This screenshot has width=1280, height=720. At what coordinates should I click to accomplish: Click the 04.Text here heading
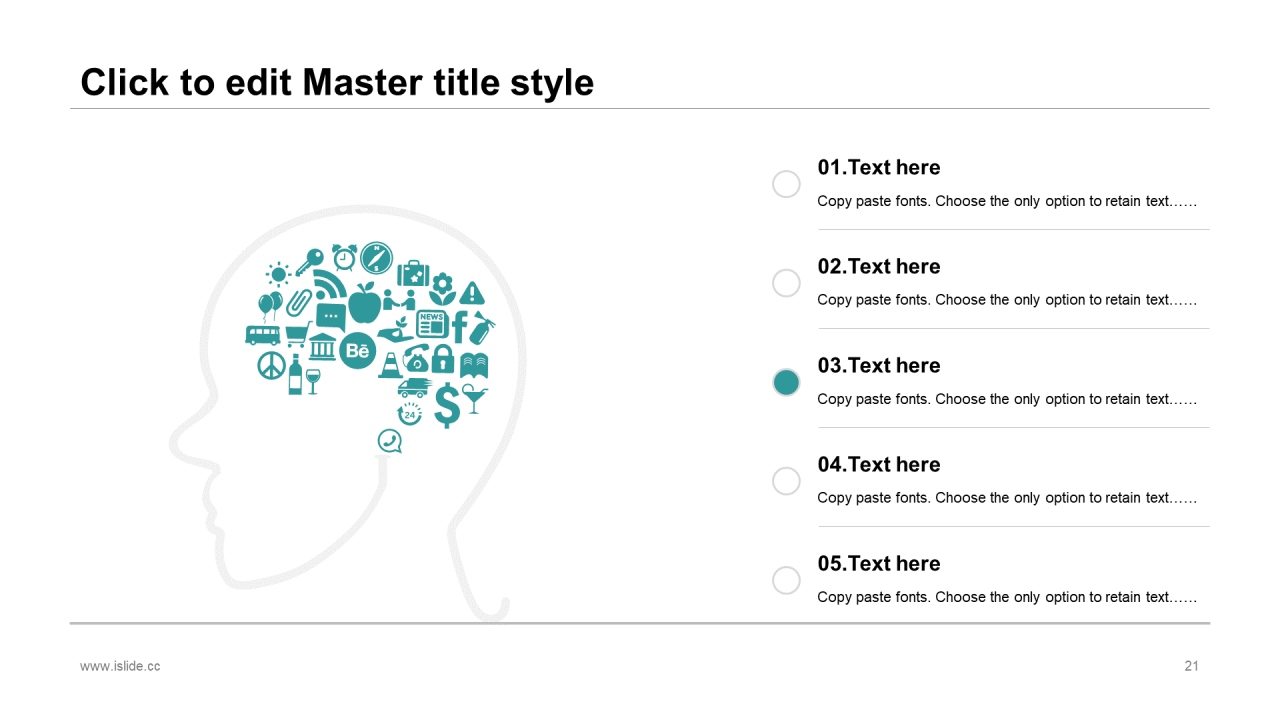point(879,464)
